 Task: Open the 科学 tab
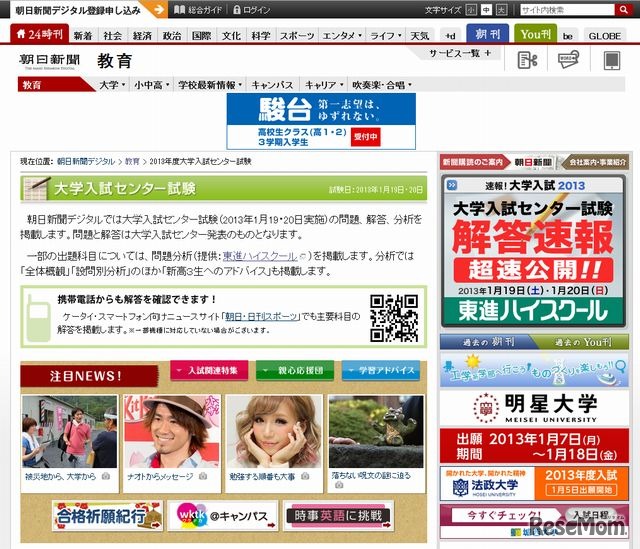261,36
